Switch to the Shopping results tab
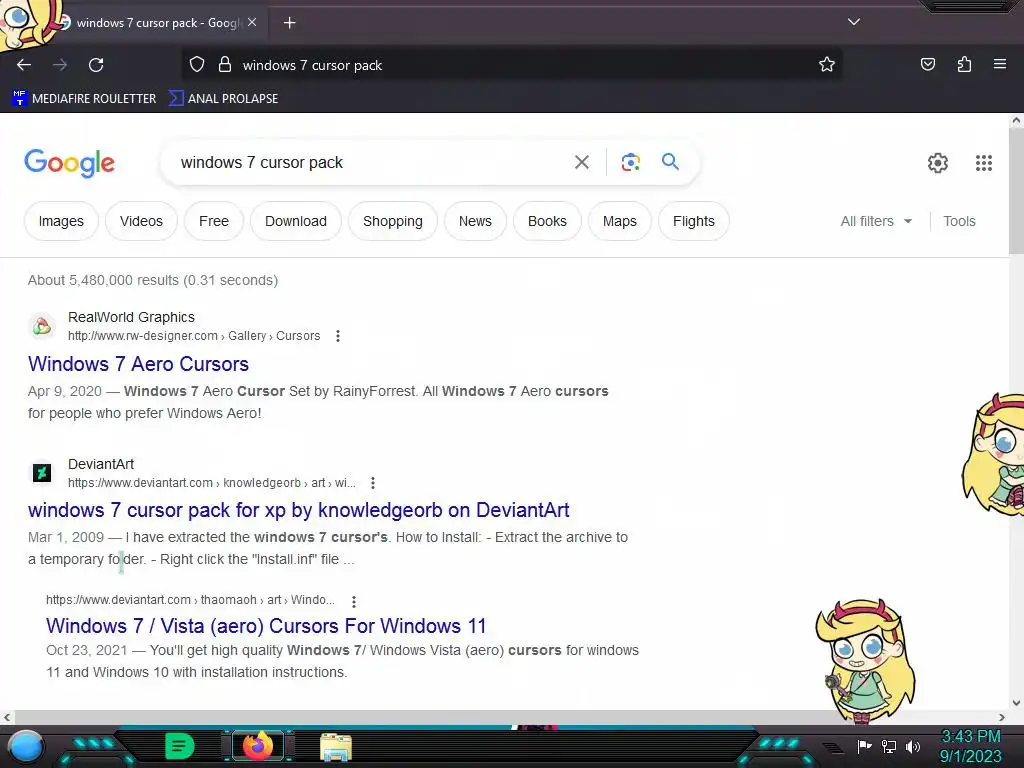The image size is (1024, 768). [x=392, y=221]
